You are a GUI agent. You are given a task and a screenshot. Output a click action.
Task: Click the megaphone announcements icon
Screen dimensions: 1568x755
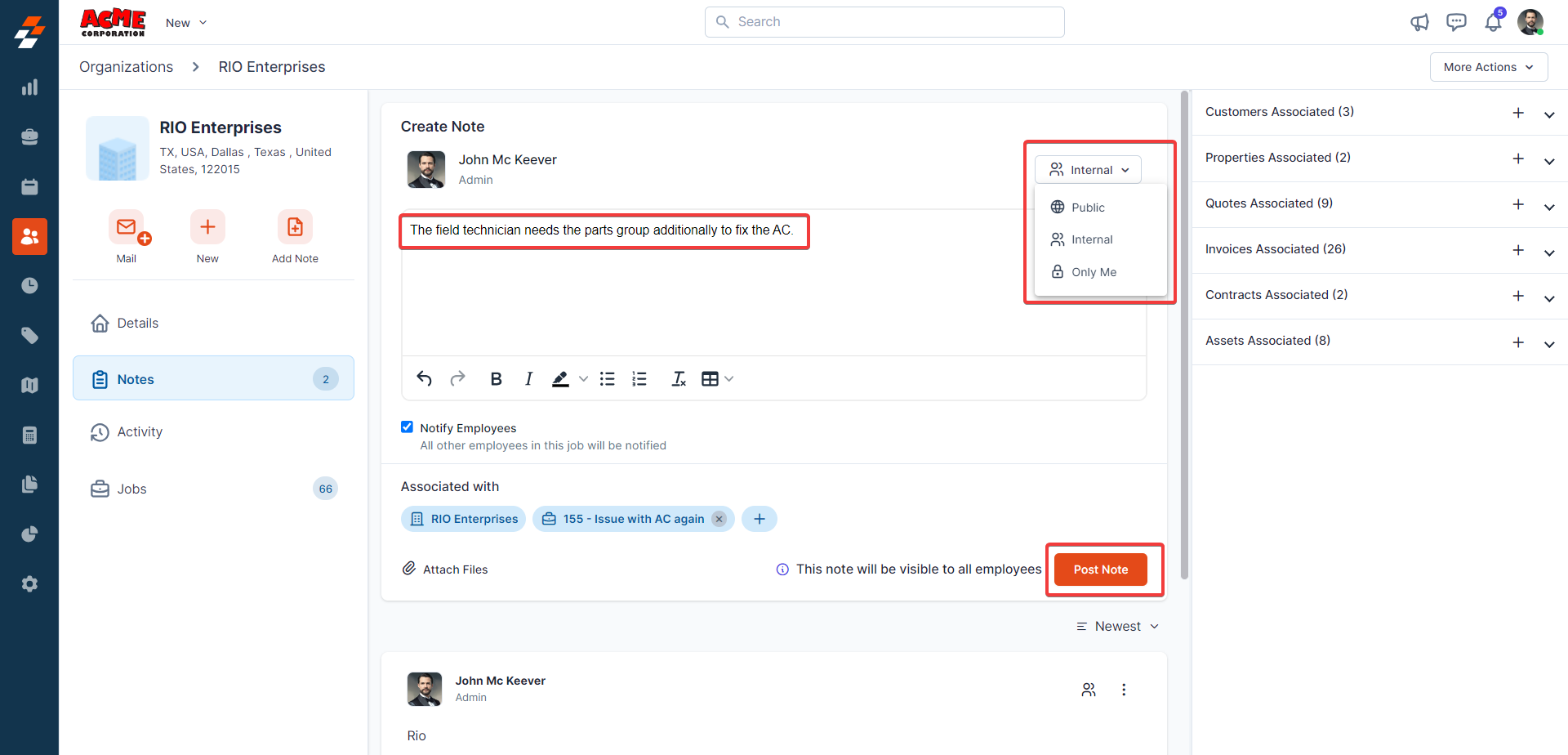click(x=1420, y=22)
